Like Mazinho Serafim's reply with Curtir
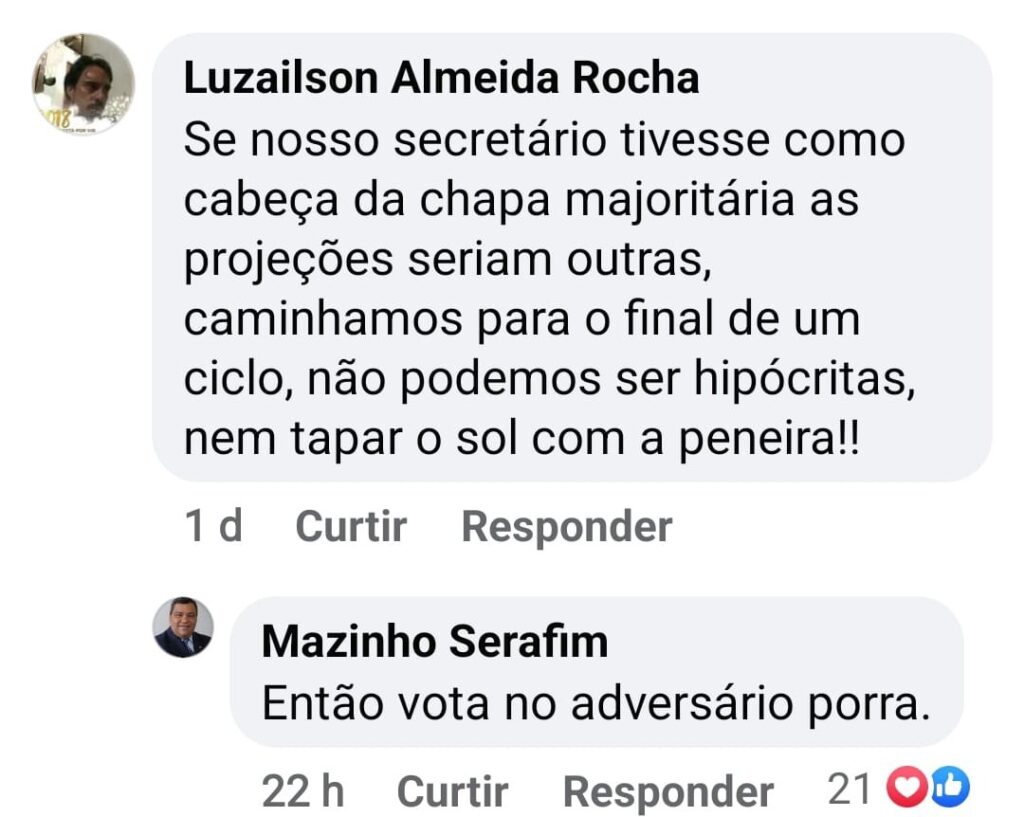The height and width of the screenshot is (817, 1024). tap(452, 792)
